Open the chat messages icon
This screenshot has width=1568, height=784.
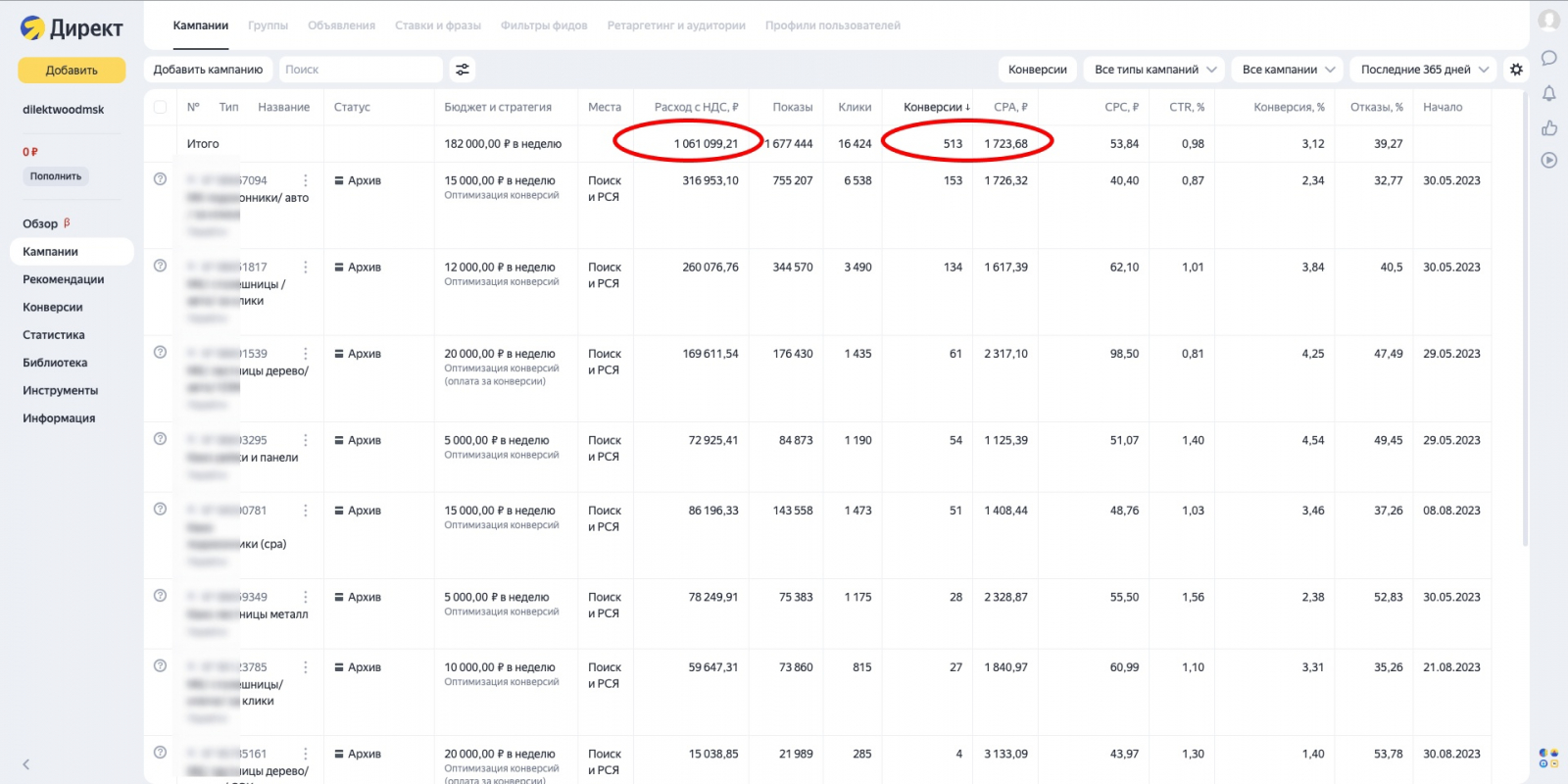1548,58
